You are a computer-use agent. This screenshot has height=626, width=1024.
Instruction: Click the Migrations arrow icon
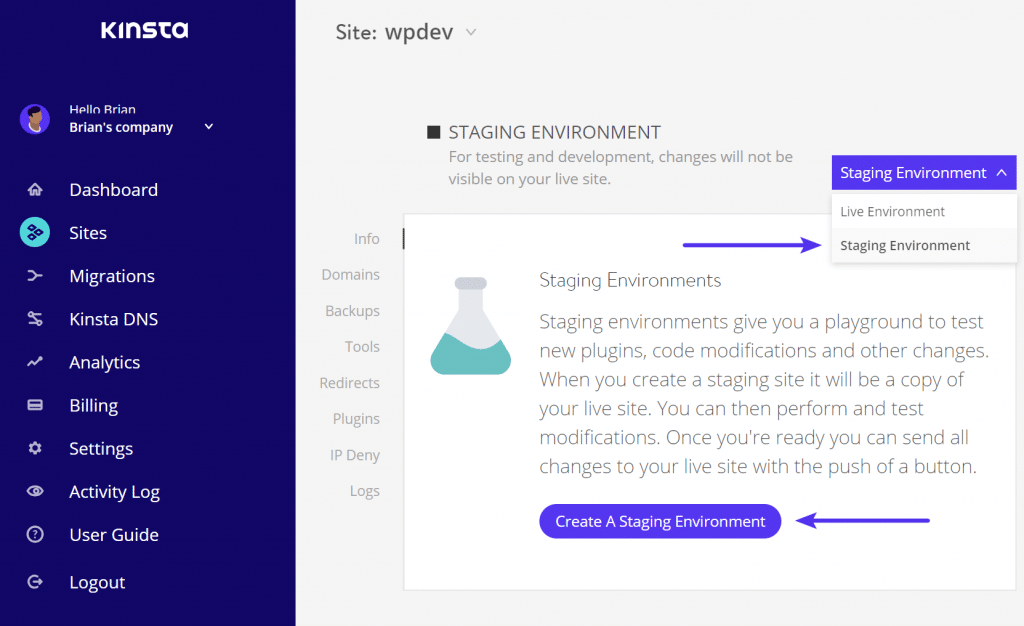coord(35,276)
